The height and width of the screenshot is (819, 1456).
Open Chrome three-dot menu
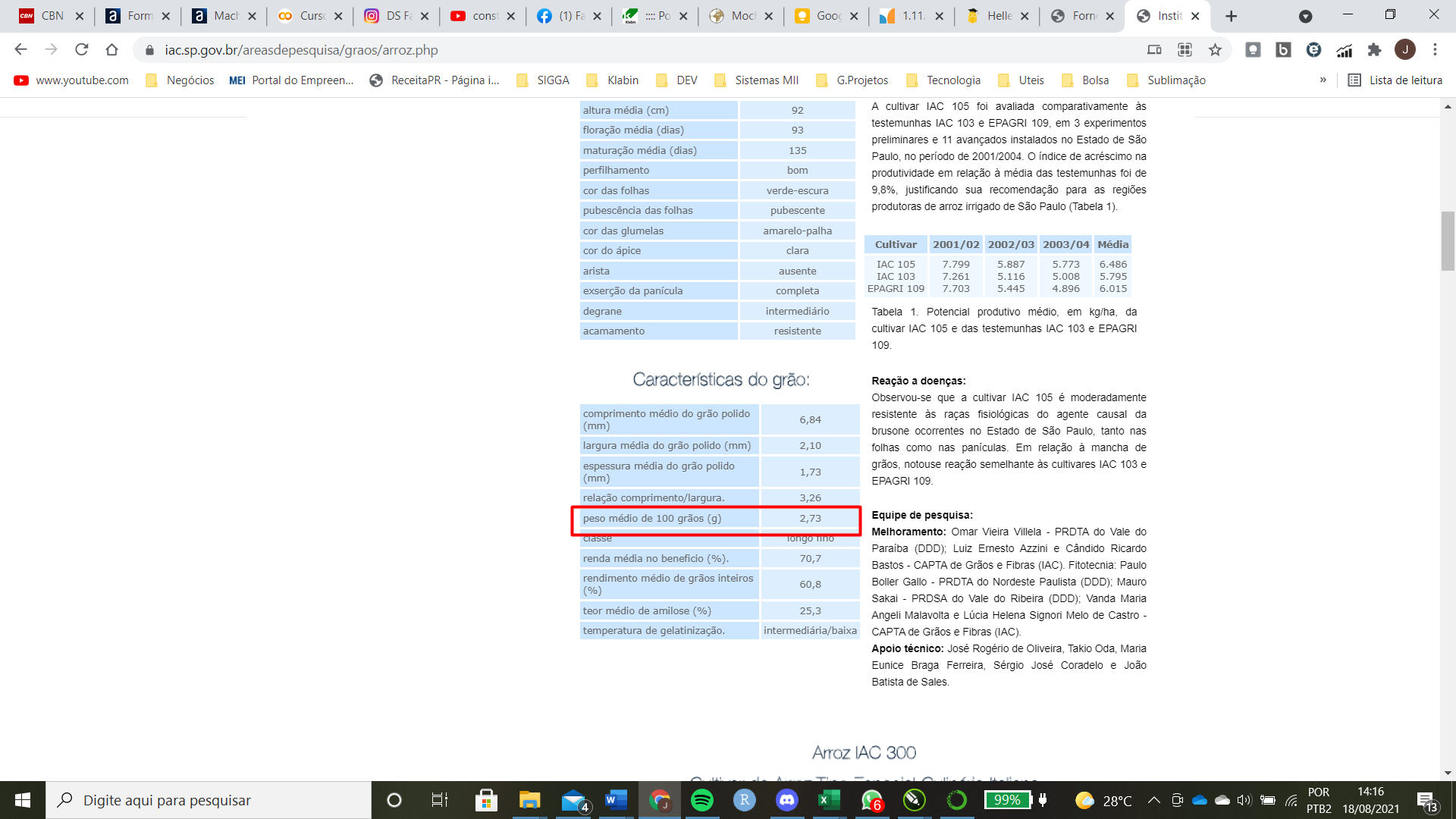pos(1435,50)
